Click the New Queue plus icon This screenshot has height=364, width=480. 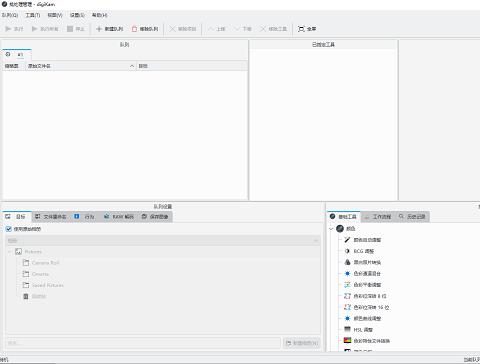click(x=99, y=29)
